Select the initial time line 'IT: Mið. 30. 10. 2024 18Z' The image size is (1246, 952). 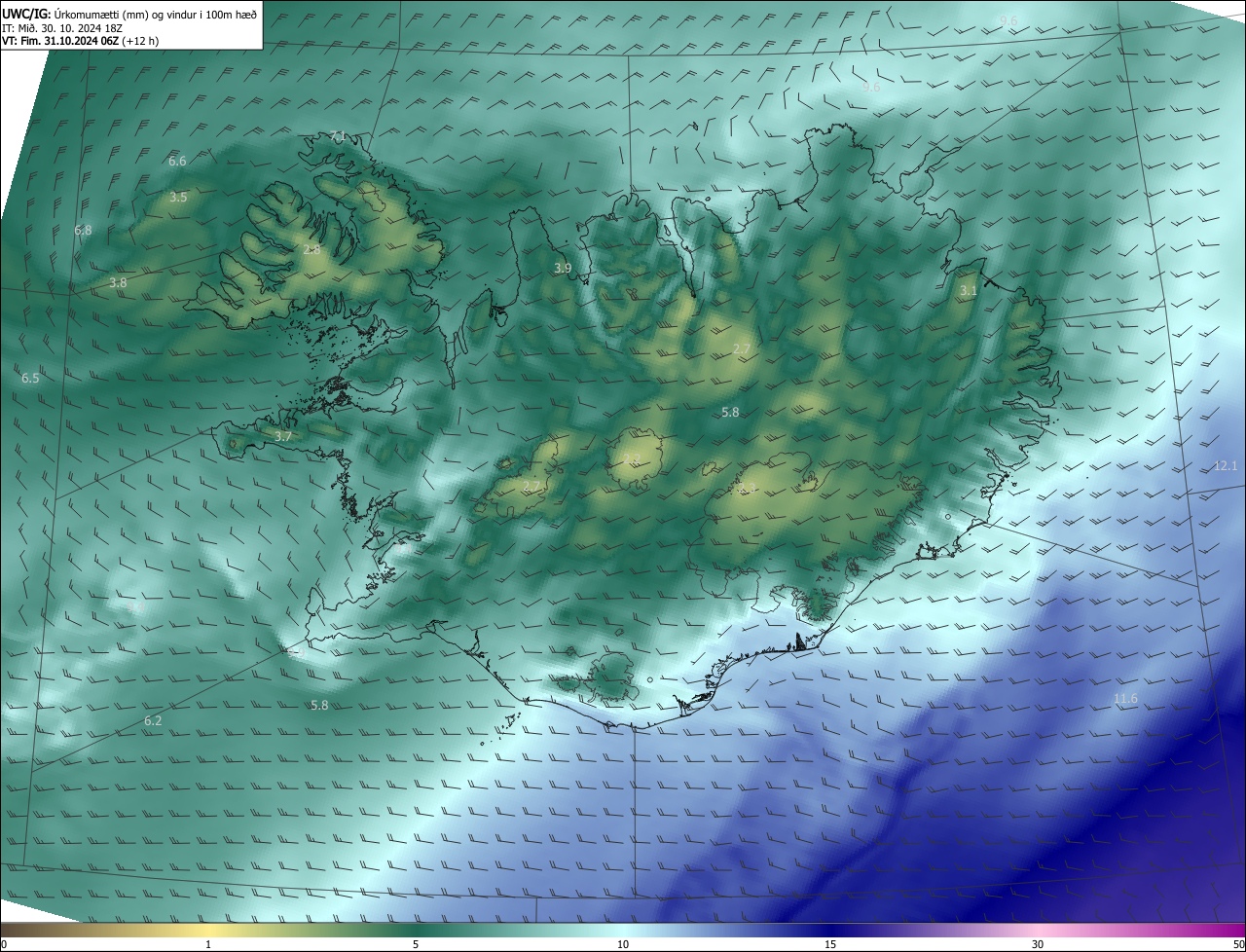tap(61, 28)
